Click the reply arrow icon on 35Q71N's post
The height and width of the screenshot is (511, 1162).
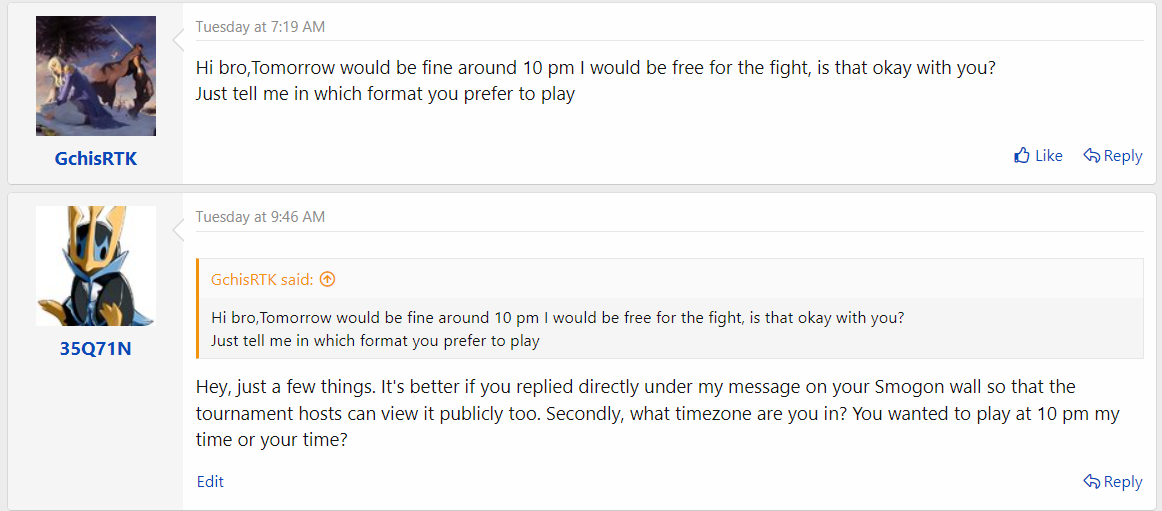coord(1092,481)
